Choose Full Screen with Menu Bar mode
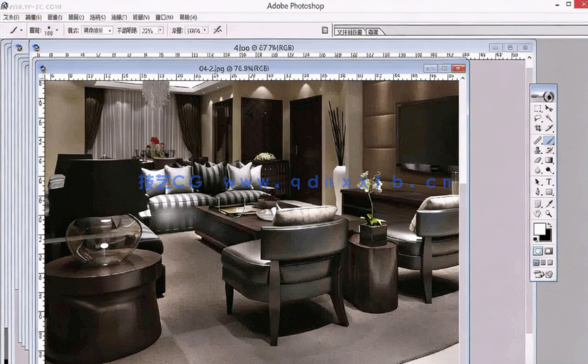 [543, 263]
